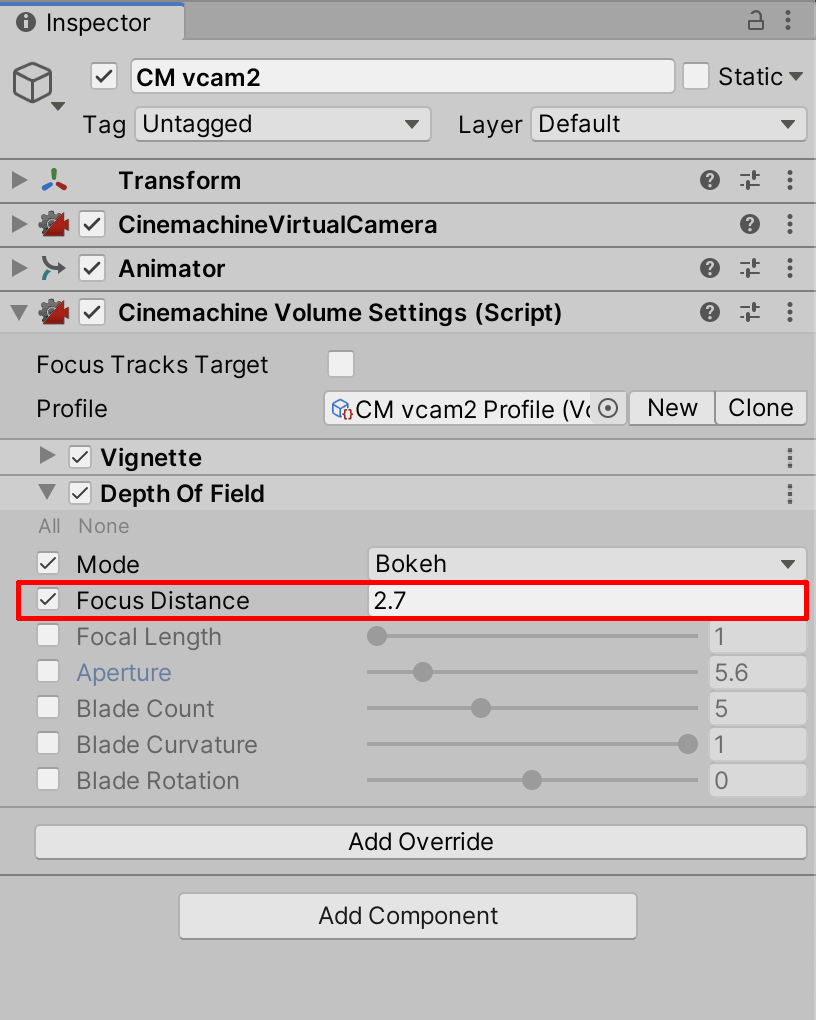Enable Focus Tracks Target checkbox

(341, 364)
